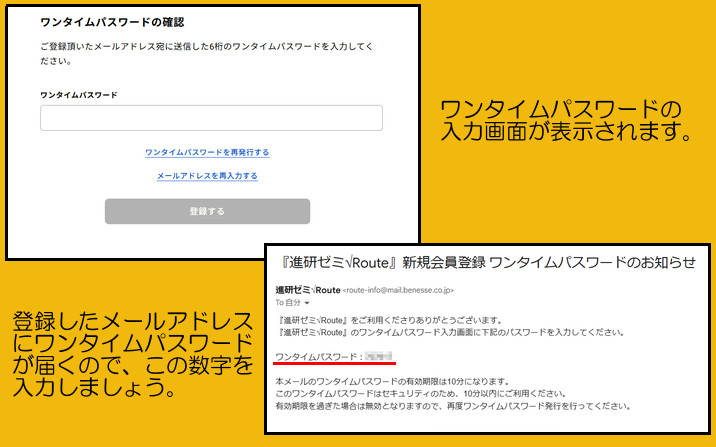Click the ワンタイムパスワード input field
Image resolution: width=716 pixels, height=447 pixels.
point(211,118)
